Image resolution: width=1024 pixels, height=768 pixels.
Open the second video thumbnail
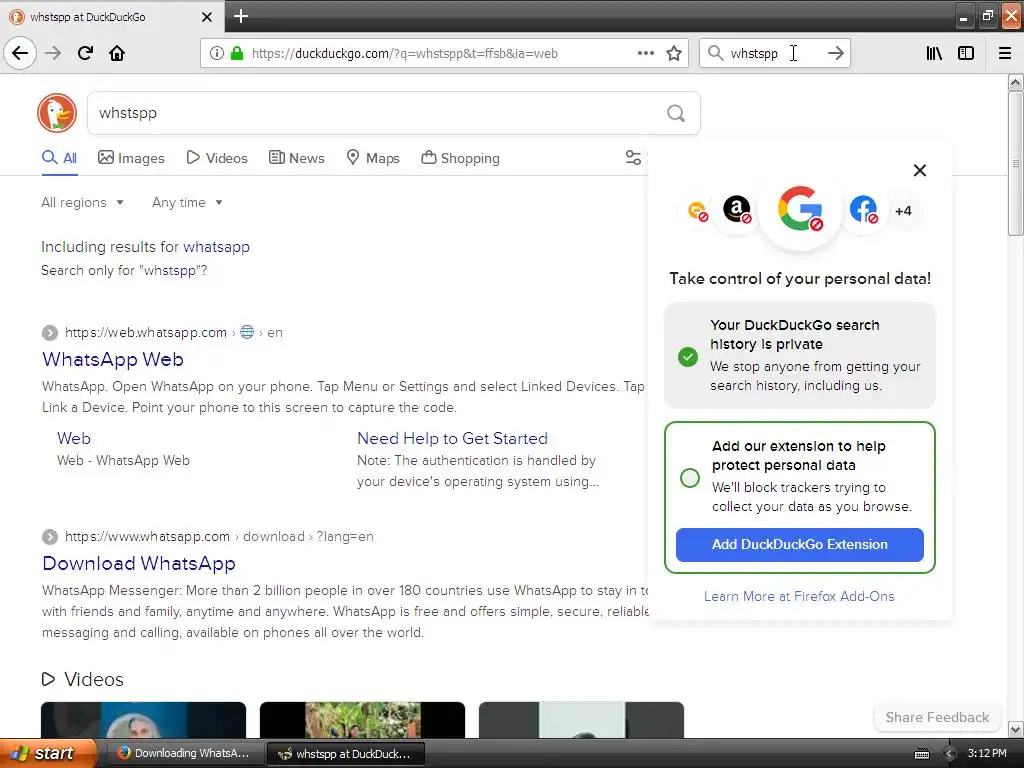(362, 720)
